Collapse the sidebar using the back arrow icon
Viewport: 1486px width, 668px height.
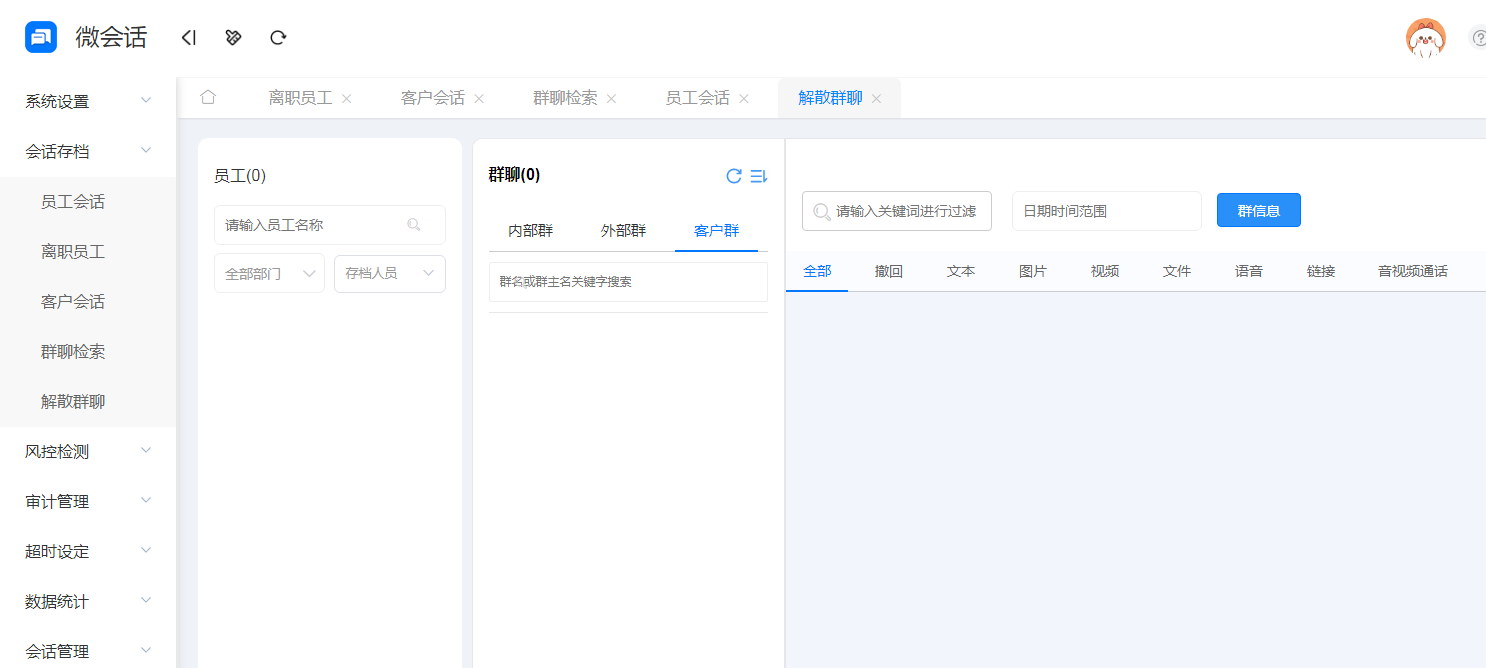(189, 37)
